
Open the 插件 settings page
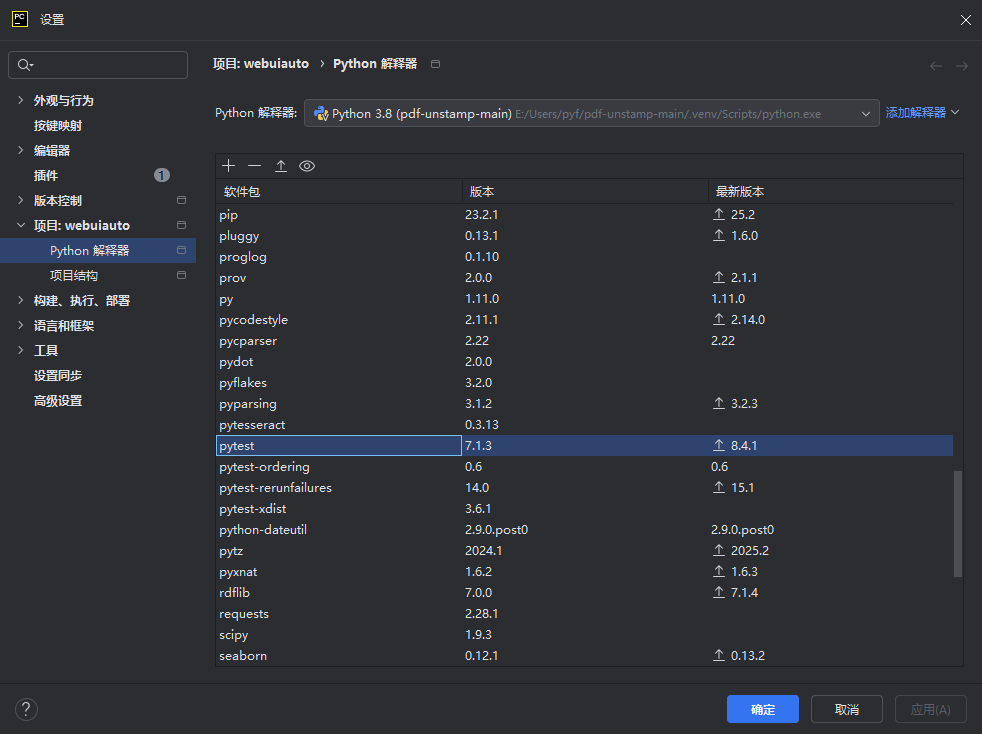tap(46, 175)
